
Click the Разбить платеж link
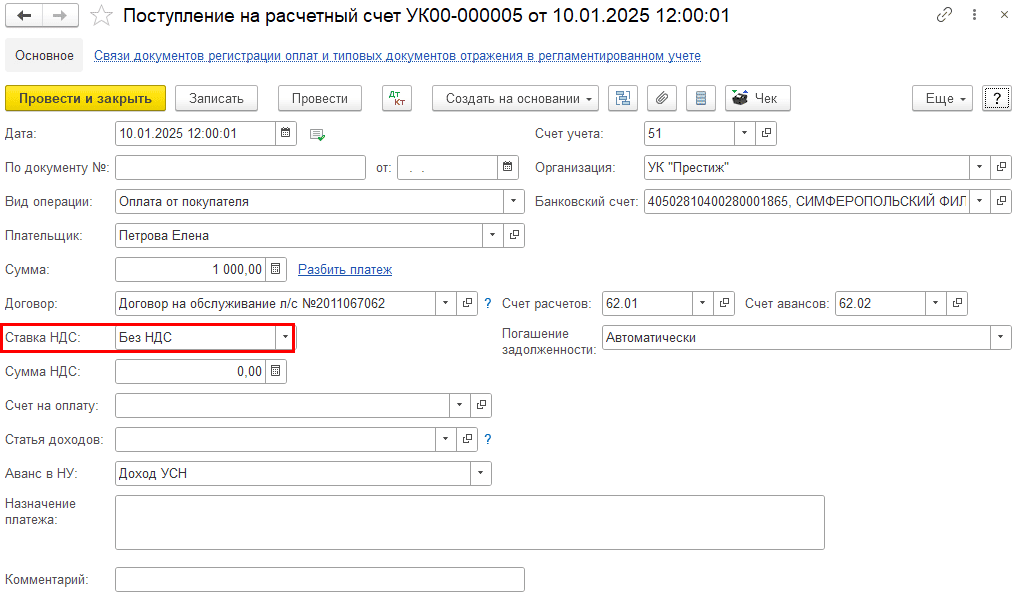[345, 269]
